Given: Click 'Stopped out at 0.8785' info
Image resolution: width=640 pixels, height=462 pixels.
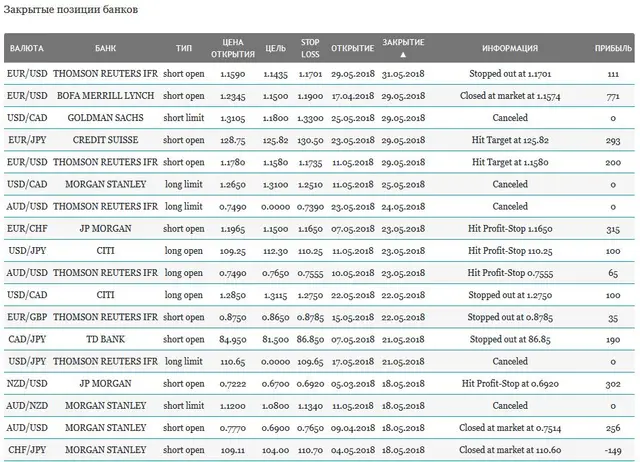Looking at the screenshot, I should (x=510, y=317).
